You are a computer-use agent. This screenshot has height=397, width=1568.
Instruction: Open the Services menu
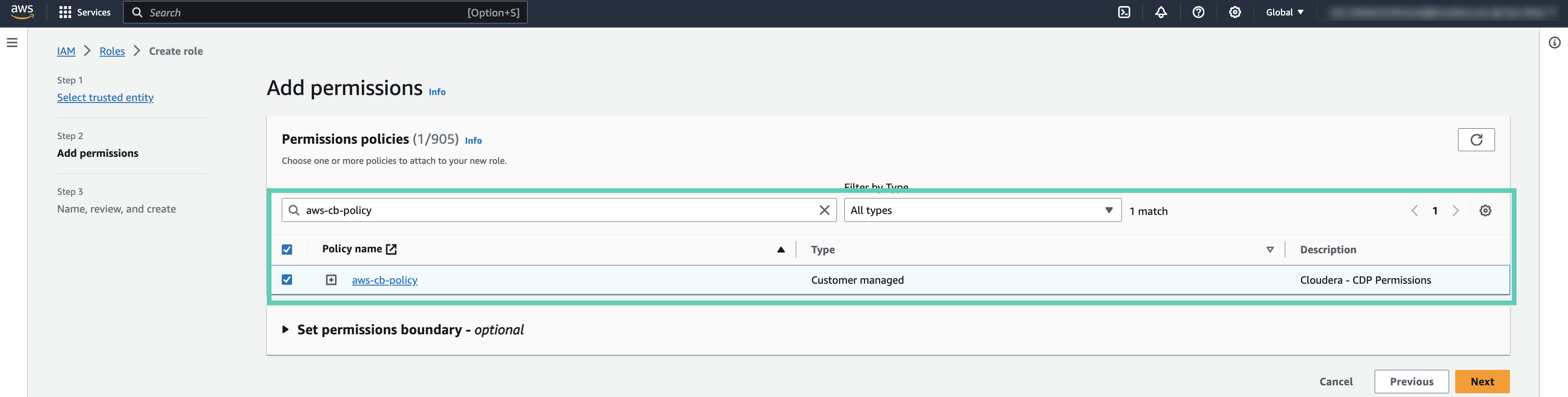click(85, 12)
